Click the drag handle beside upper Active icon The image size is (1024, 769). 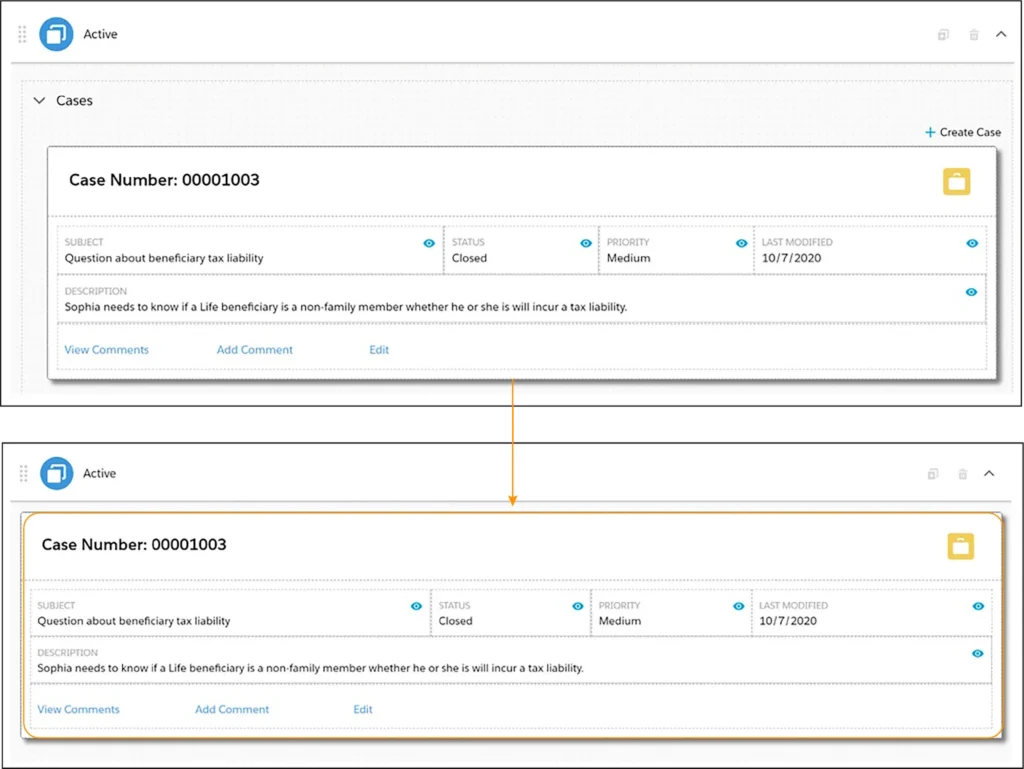pos(23,34)
